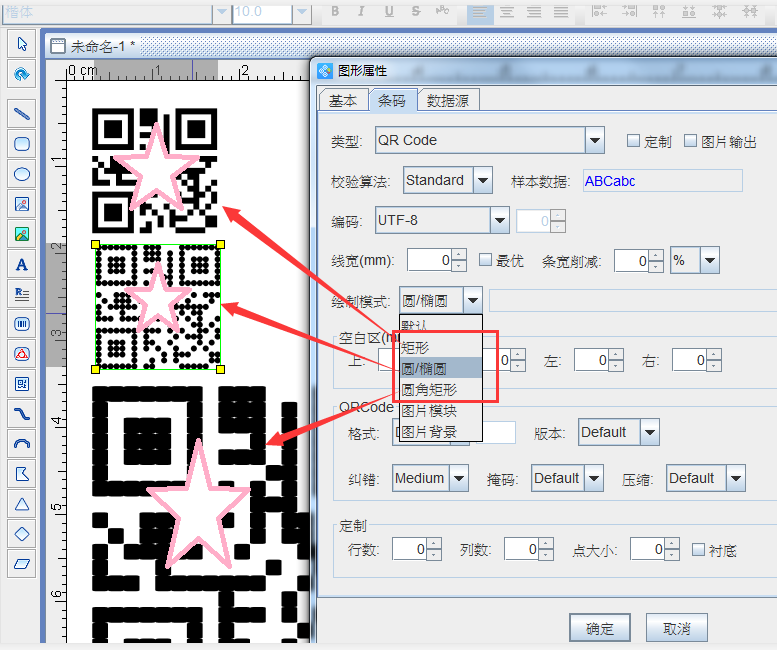Increase the 条宽削减 stepper value
777x650 pixels.
657,255
